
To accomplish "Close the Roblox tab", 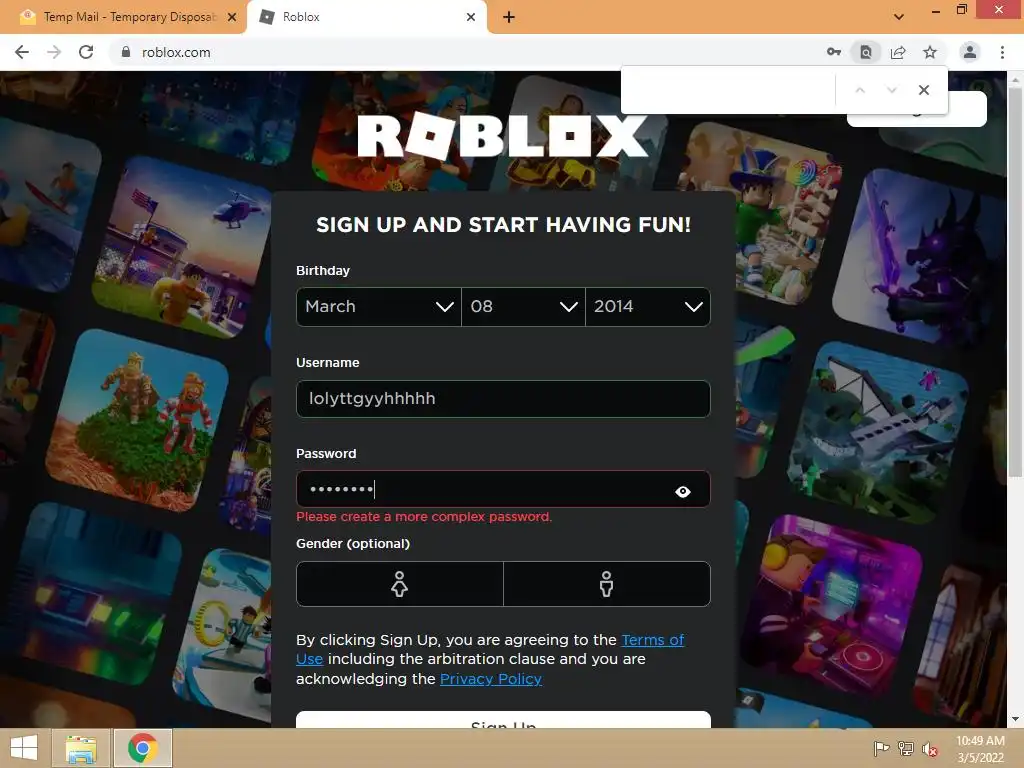I will [471, 18].
